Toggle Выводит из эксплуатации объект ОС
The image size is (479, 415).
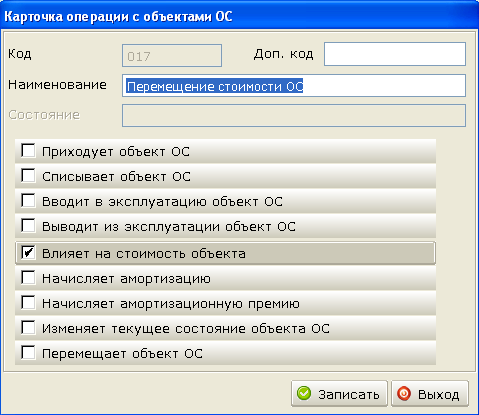click(x=28, y=226)
